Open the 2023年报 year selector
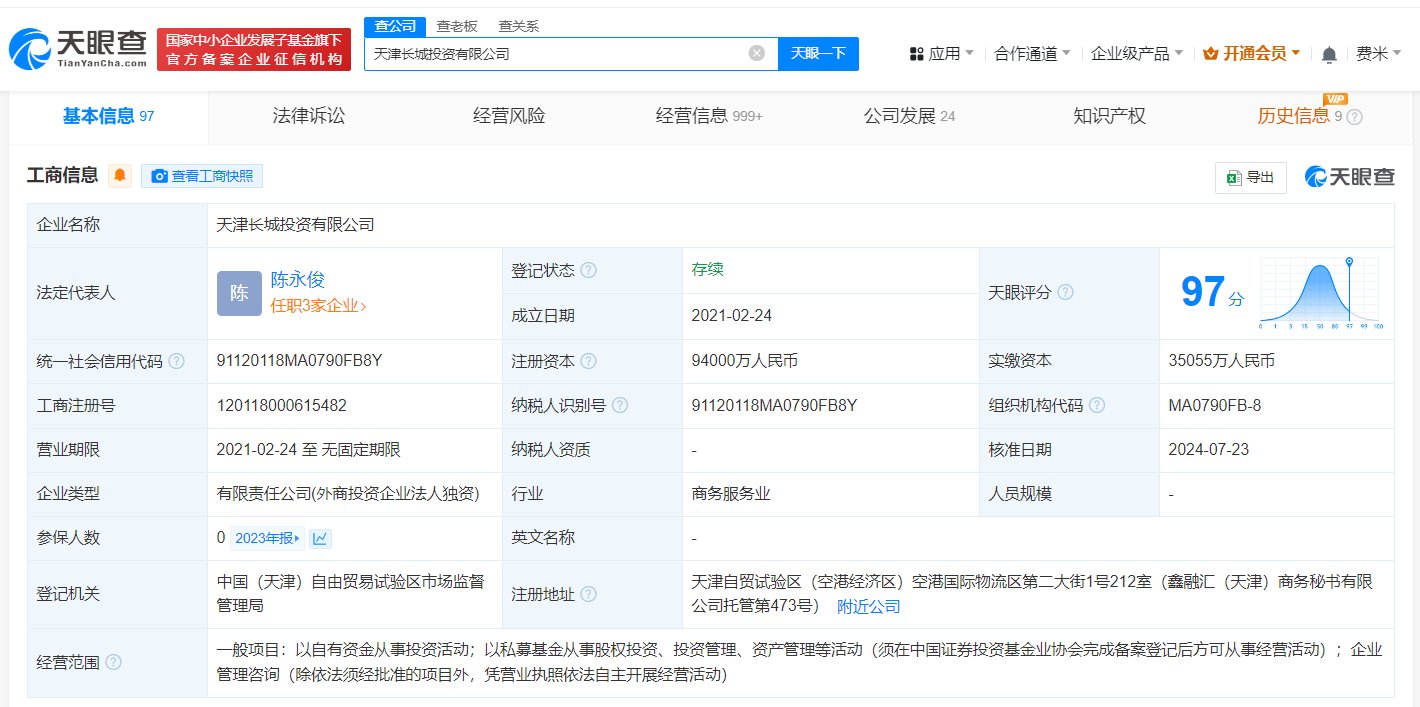Screen dimensions: 1420x707 [267, 539]
